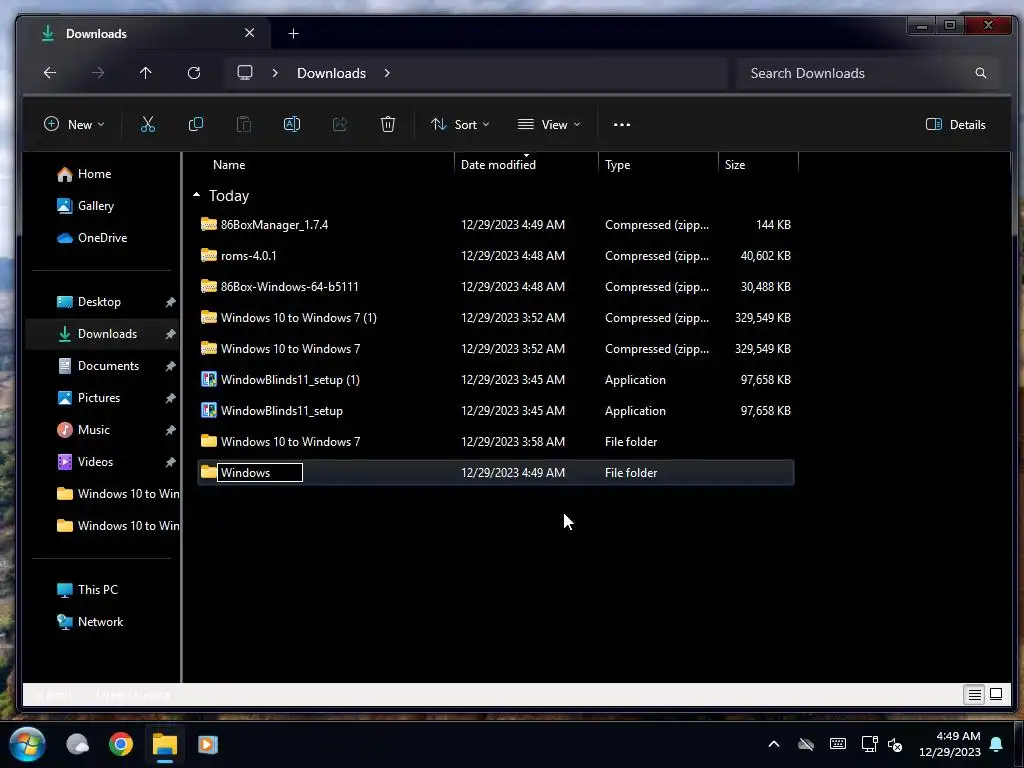
Task: Open media player taskbar icon
Action: [208, 744]
